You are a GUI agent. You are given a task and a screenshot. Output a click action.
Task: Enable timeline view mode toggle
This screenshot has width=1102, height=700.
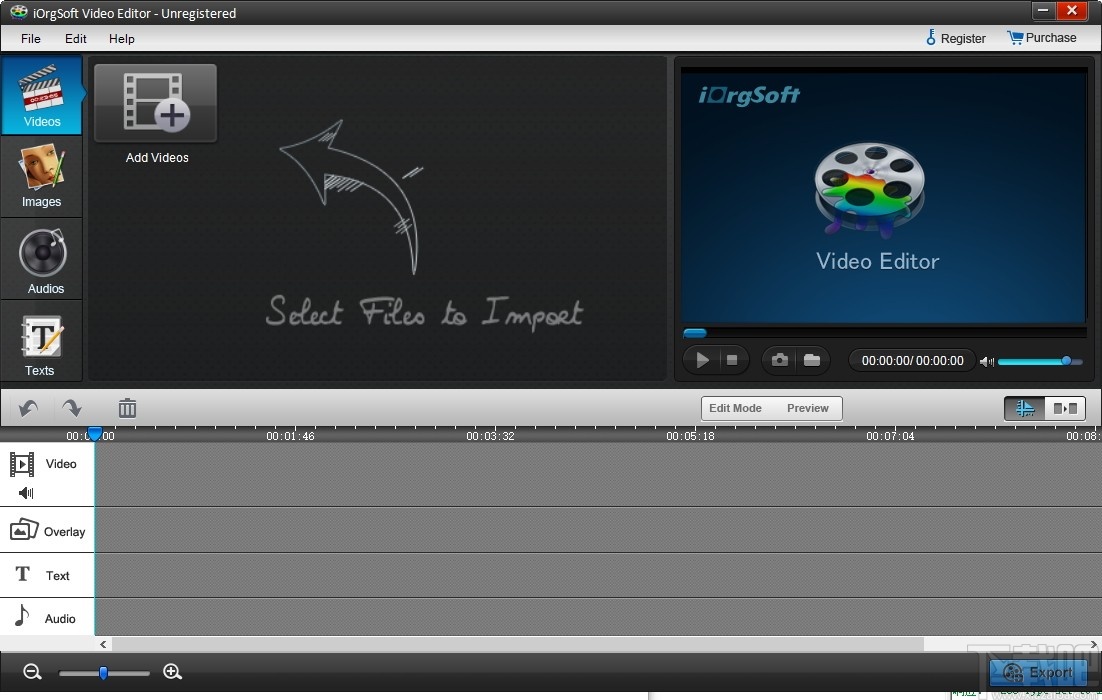(x=1024, y=408)
